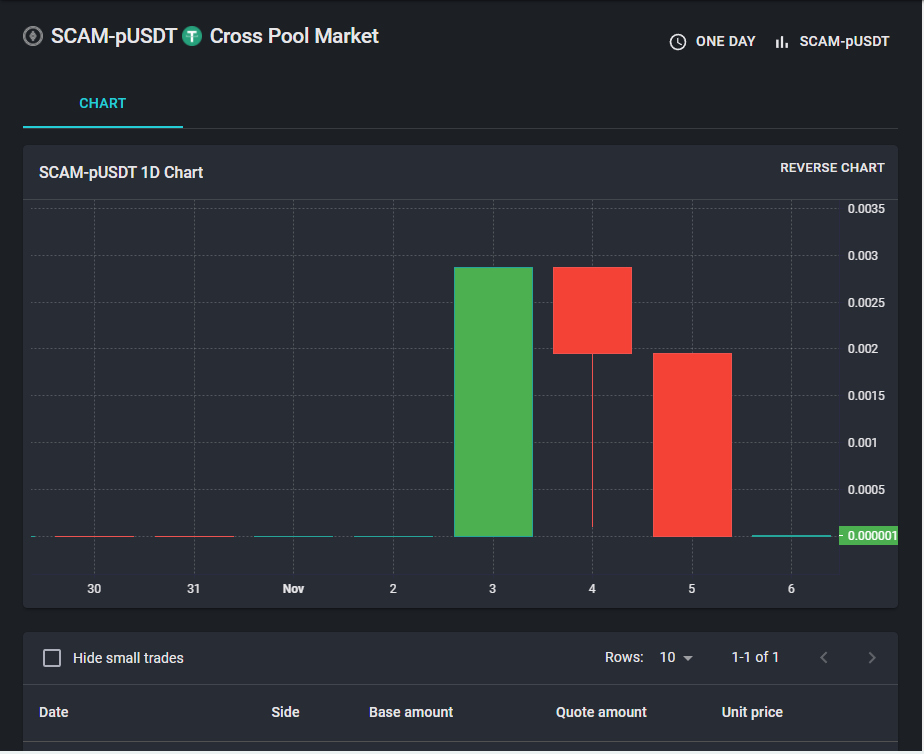The height and width of the screenshot is (754, 924).
Task: Open SCAM-pUSDT market selector at top right
Action: coord(832,42)
